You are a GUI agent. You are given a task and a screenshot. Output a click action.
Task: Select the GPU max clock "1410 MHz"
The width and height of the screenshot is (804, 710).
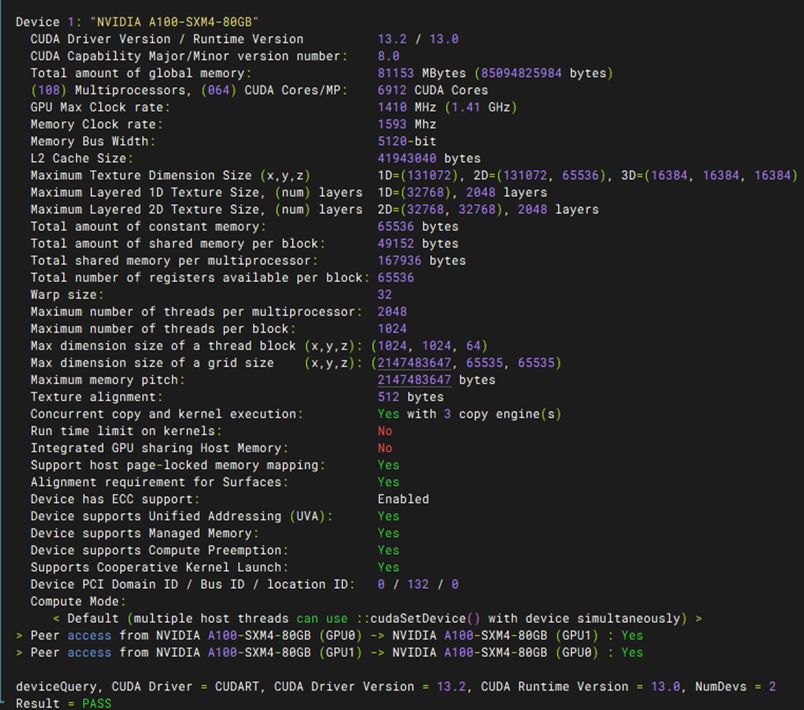pos(407,107)
